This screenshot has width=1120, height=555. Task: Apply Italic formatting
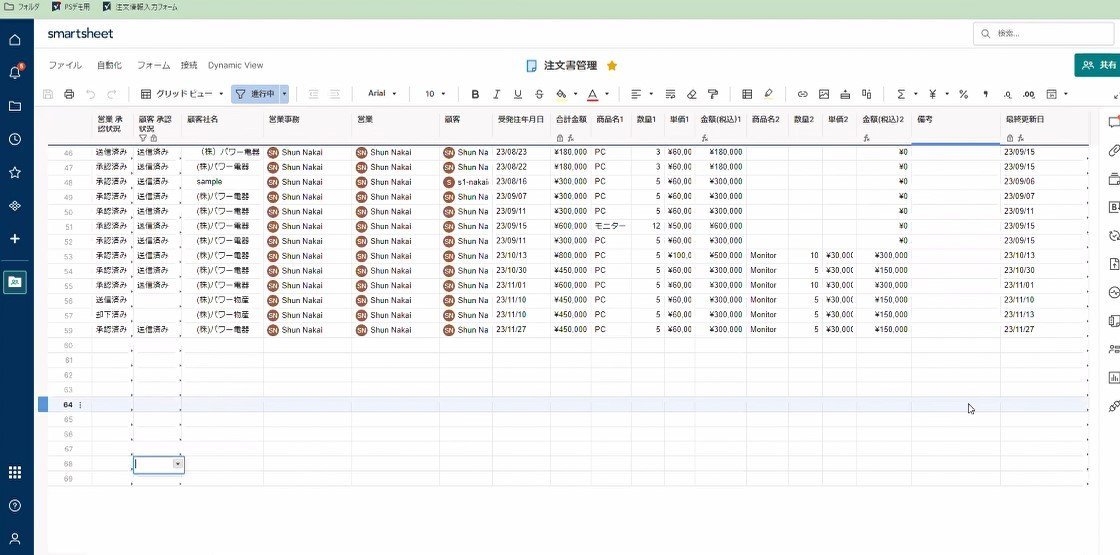[x=496, y=94]
